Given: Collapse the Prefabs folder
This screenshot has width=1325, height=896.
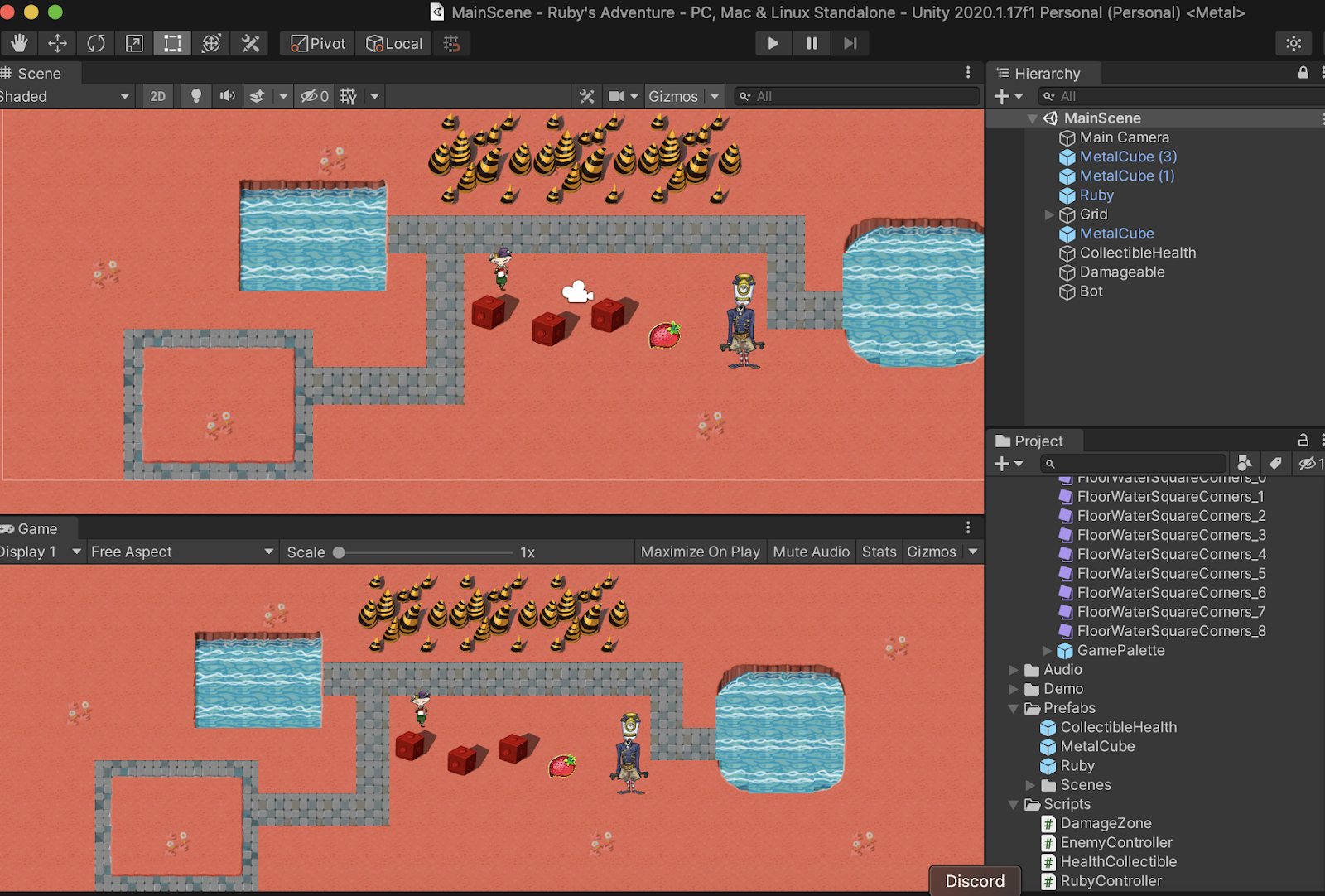Looking at the screenshot, I should pyautogui.click(x=1014, y=708).
